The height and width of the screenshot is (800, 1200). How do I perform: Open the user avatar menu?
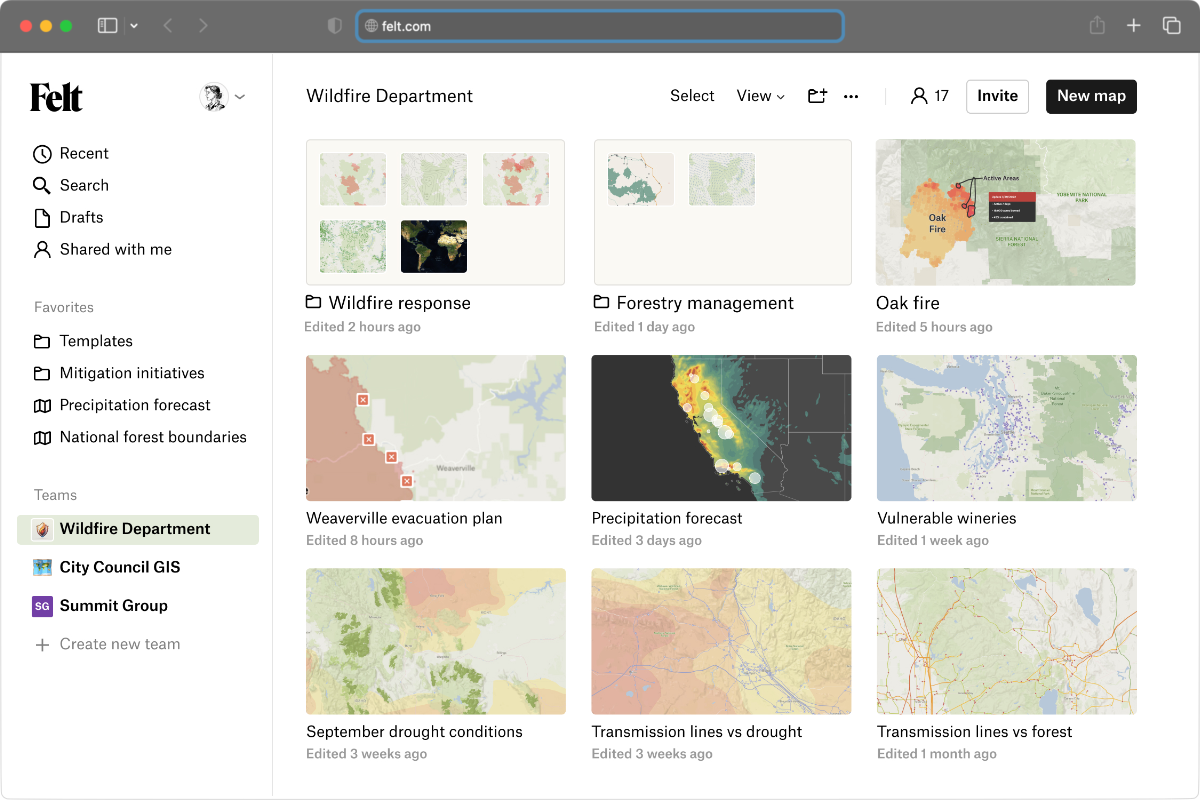[222, 97]
